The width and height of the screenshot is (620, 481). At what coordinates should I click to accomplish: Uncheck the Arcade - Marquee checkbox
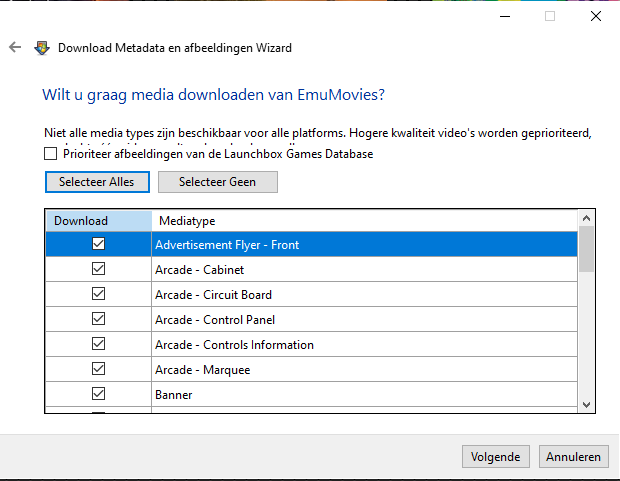[x=99, y=369]
